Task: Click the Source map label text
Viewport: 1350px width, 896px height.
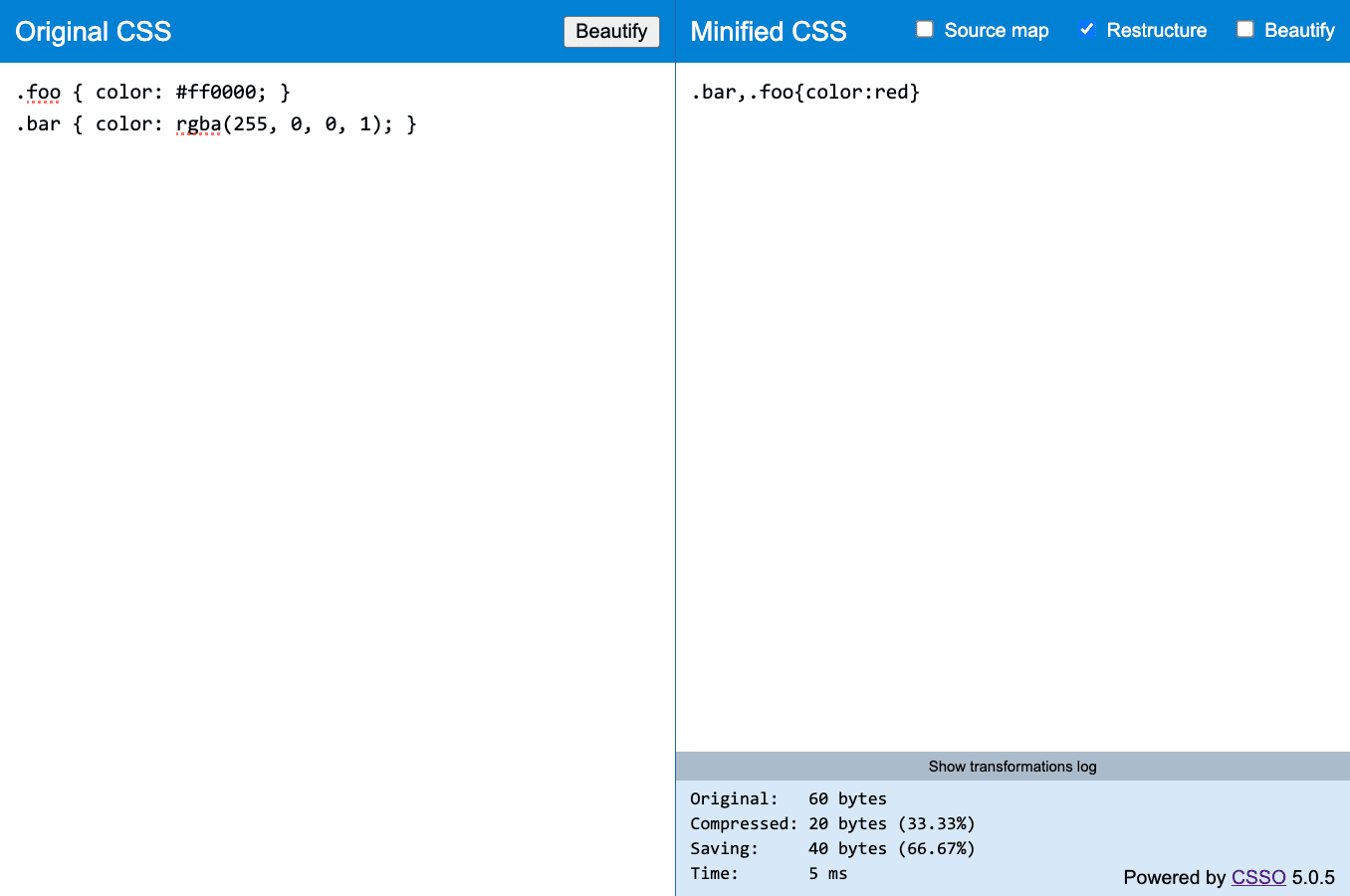Action: 996,30
